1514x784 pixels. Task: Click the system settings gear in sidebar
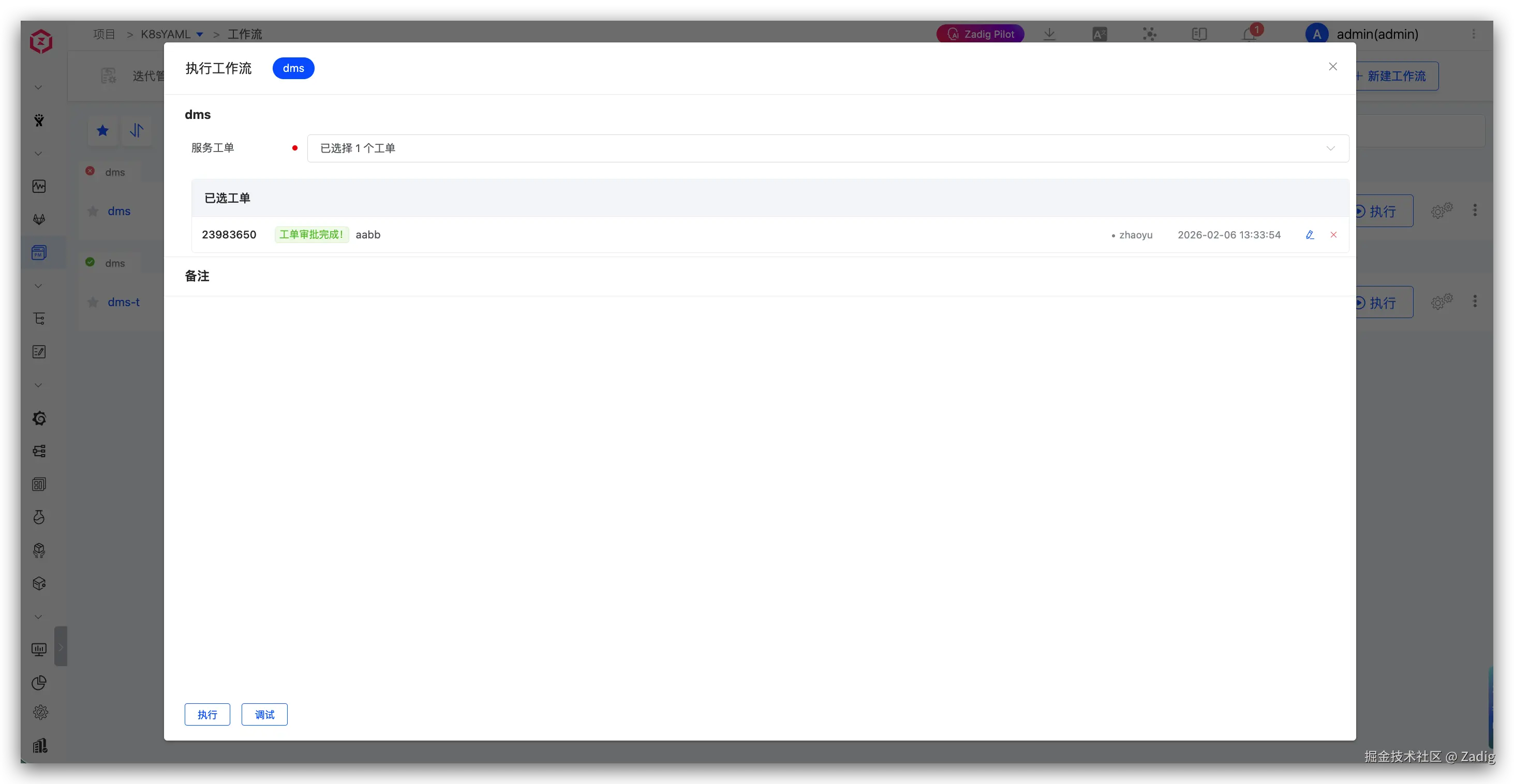click(x=40, y=712)
